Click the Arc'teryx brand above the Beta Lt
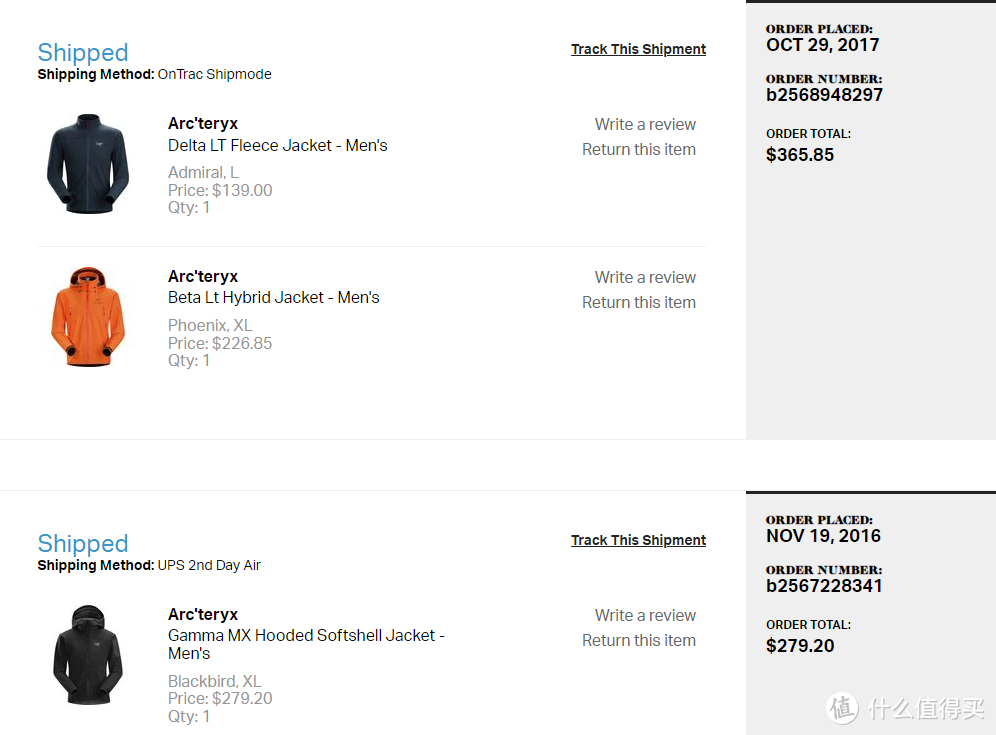 [x=203, y=276]
